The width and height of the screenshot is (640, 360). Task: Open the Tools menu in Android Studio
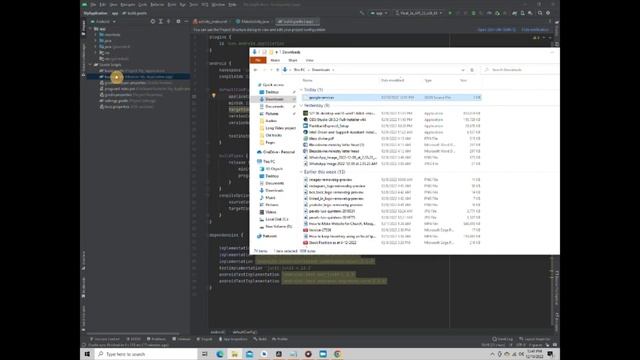click(193, 4)
